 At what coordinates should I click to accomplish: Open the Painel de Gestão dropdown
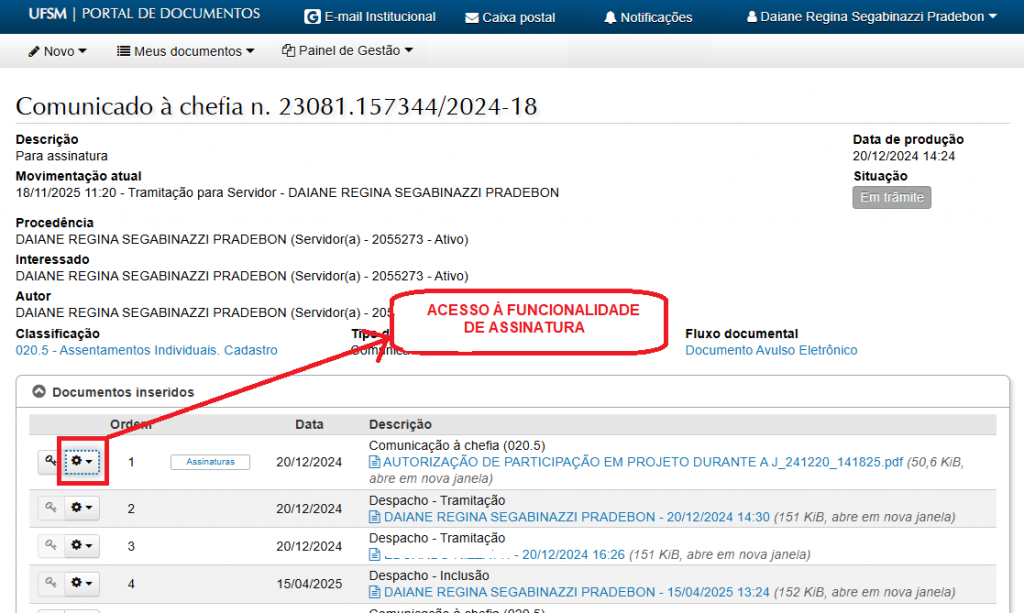[x=347, y=51]
